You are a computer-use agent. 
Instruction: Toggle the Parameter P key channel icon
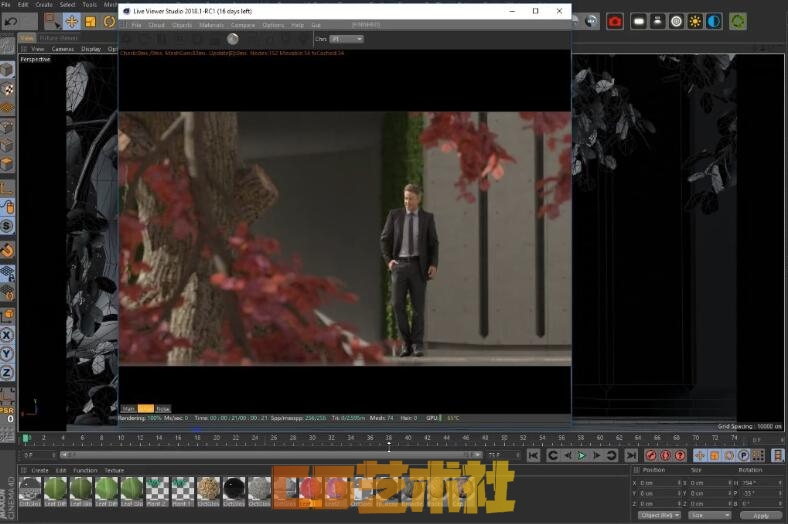coord(743,456)
